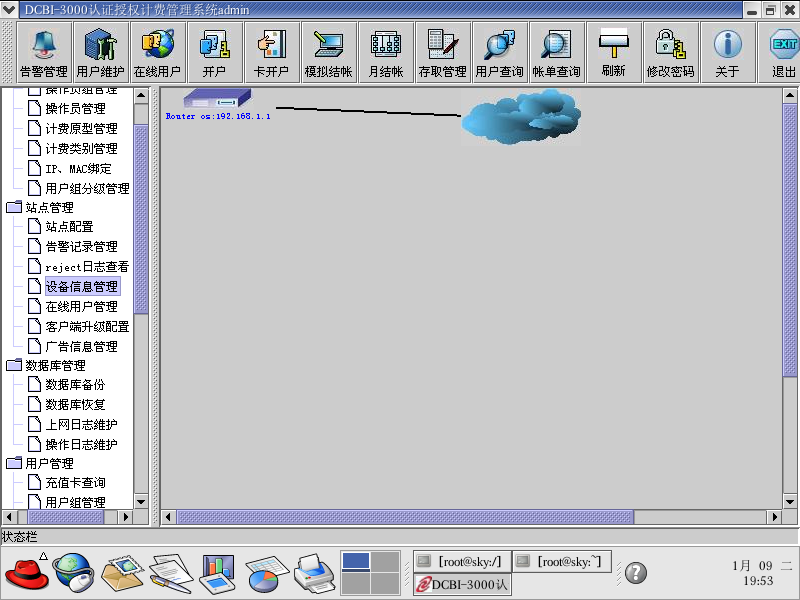Open the printer manager icon in panel
Viewport: 800px width, 600px height.
(314, 573)
